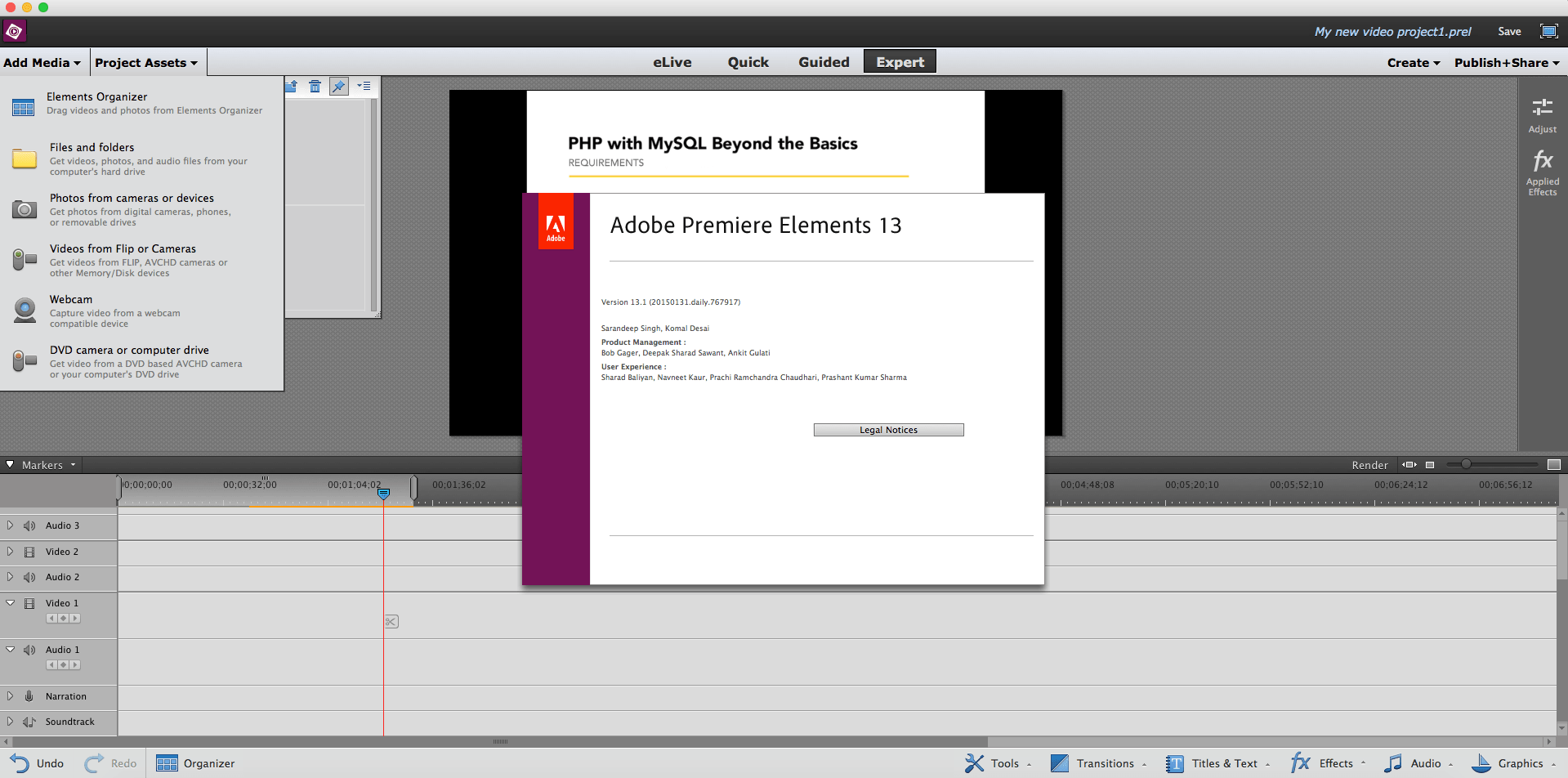Screen dimensions: 1568x778
Task: Click the zoom in icon on timeline
Action: coord(1554,464)
